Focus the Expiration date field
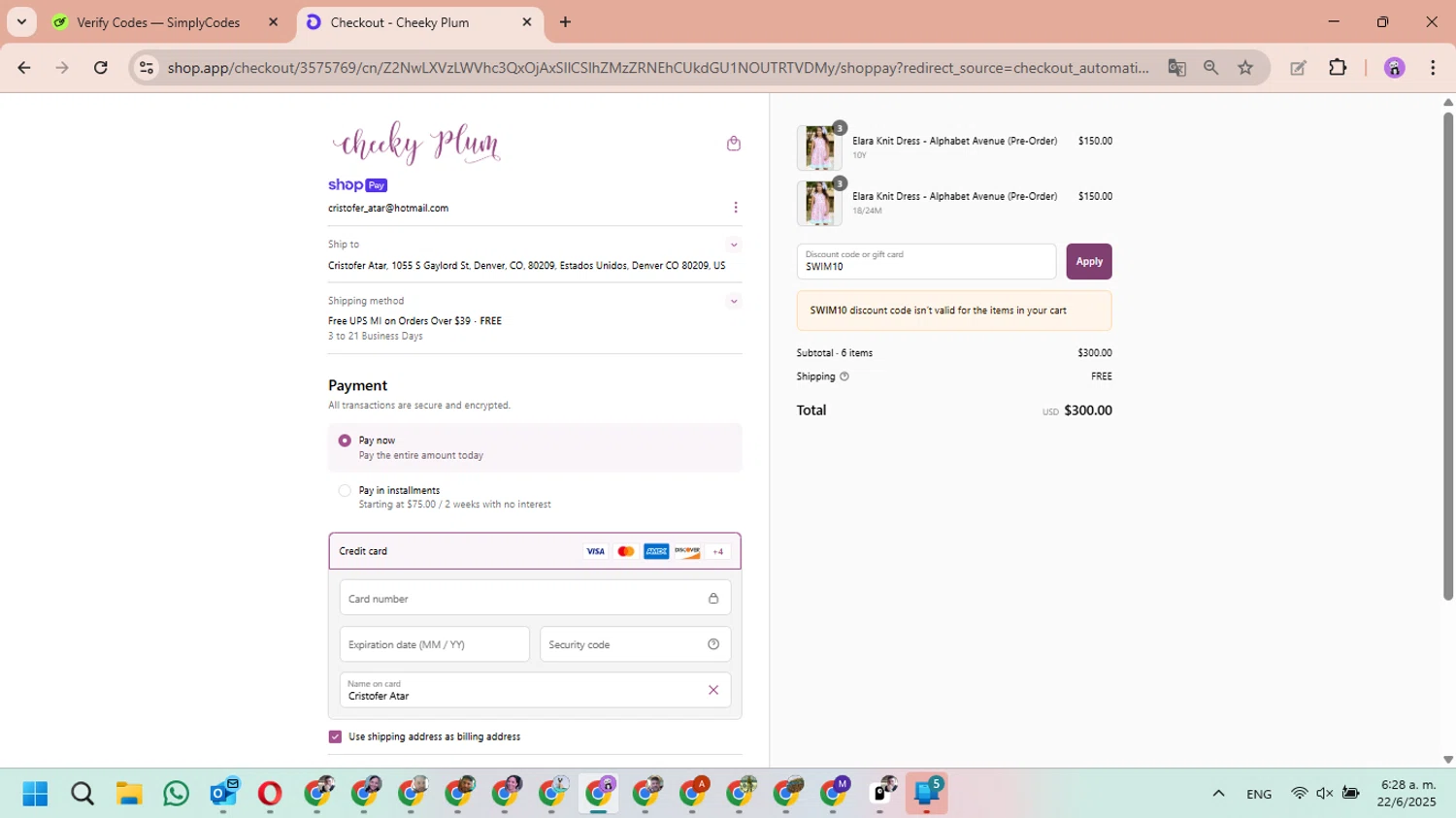Viewport: 1456px width, 818px height. click(x=435, y=644)
